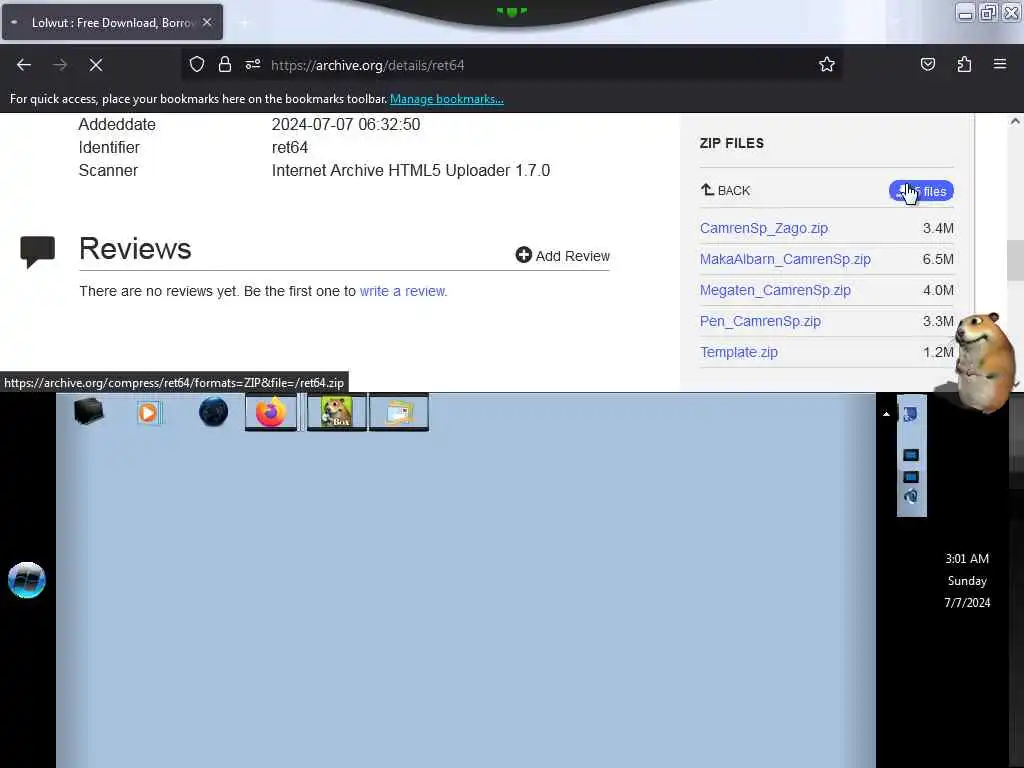
Task: Open Firefox application menu
Action: [x=1000, y=65]
